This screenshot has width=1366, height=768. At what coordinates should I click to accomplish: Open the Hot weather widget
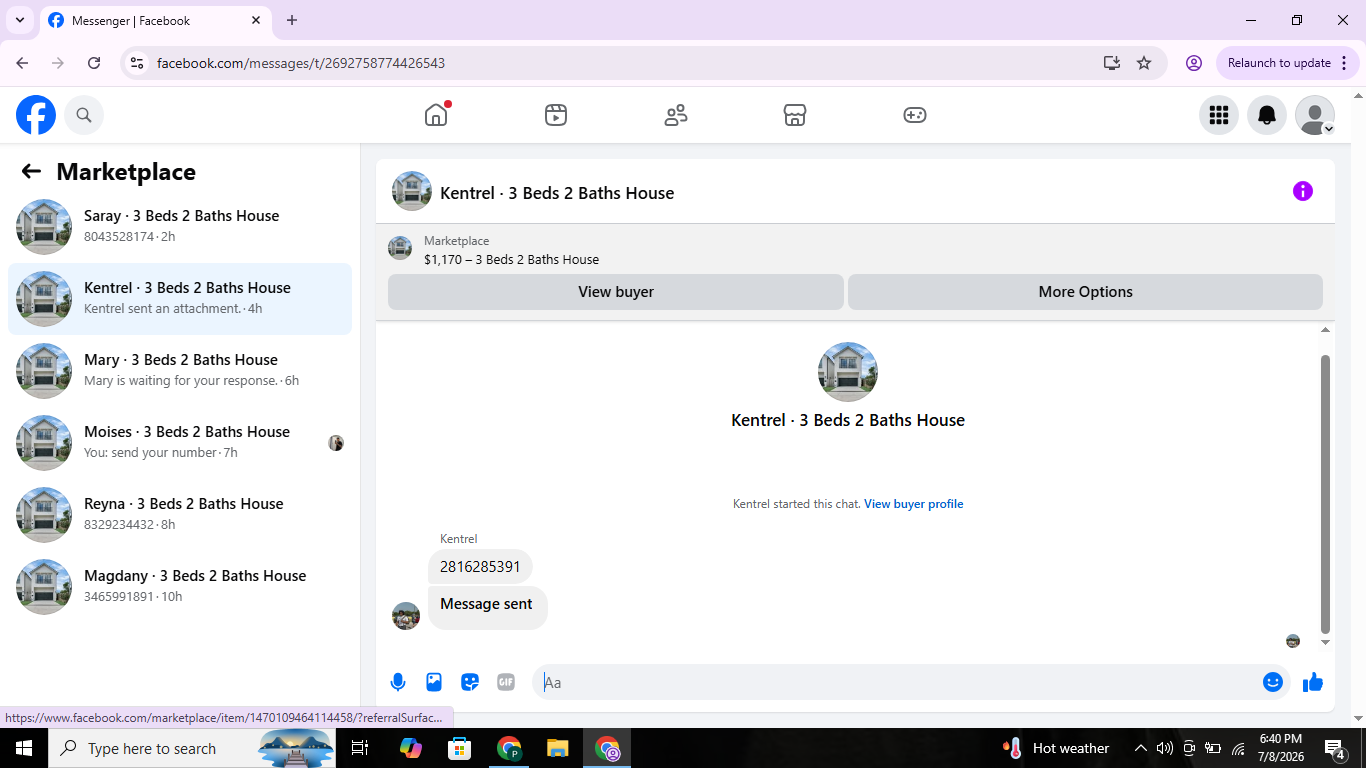click(1056, 748)
